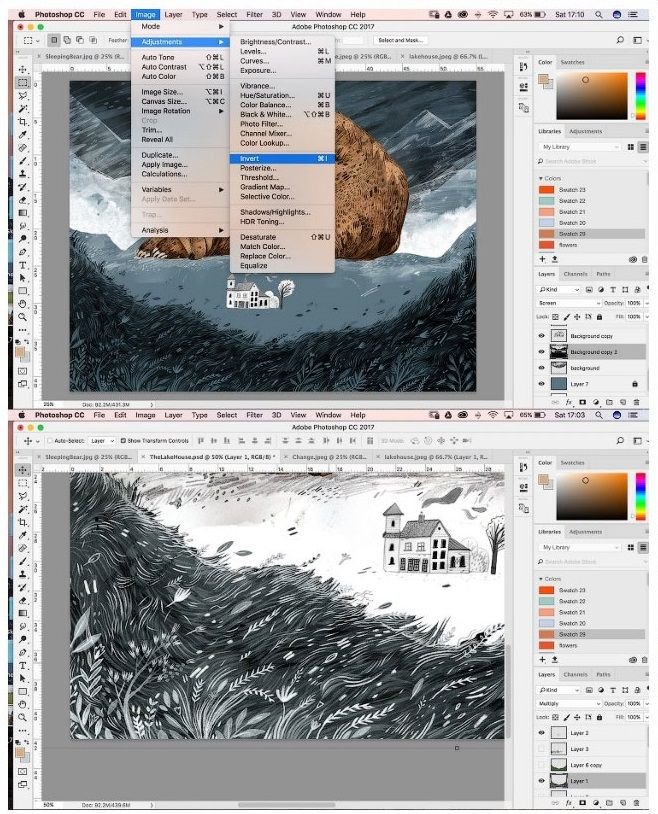This screenshot has width=658, height=814.
Task: Hide the Background copy layer
Action: pos(541,336)
